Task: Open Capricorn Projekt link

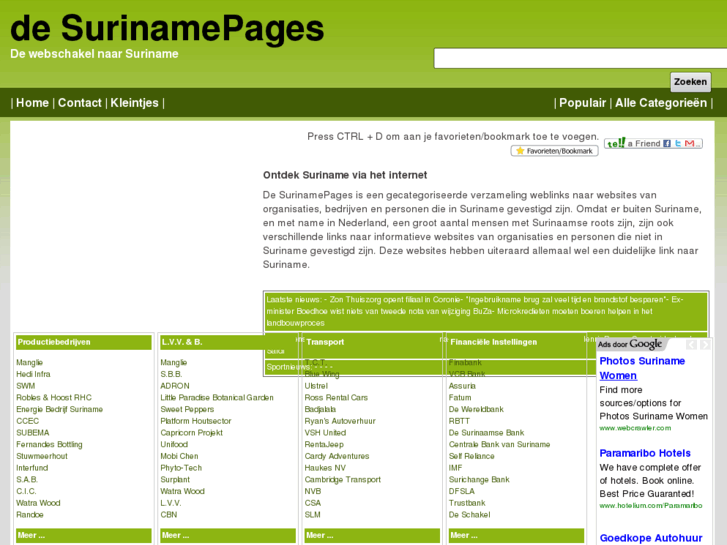Action: click(x=191, y=433)
